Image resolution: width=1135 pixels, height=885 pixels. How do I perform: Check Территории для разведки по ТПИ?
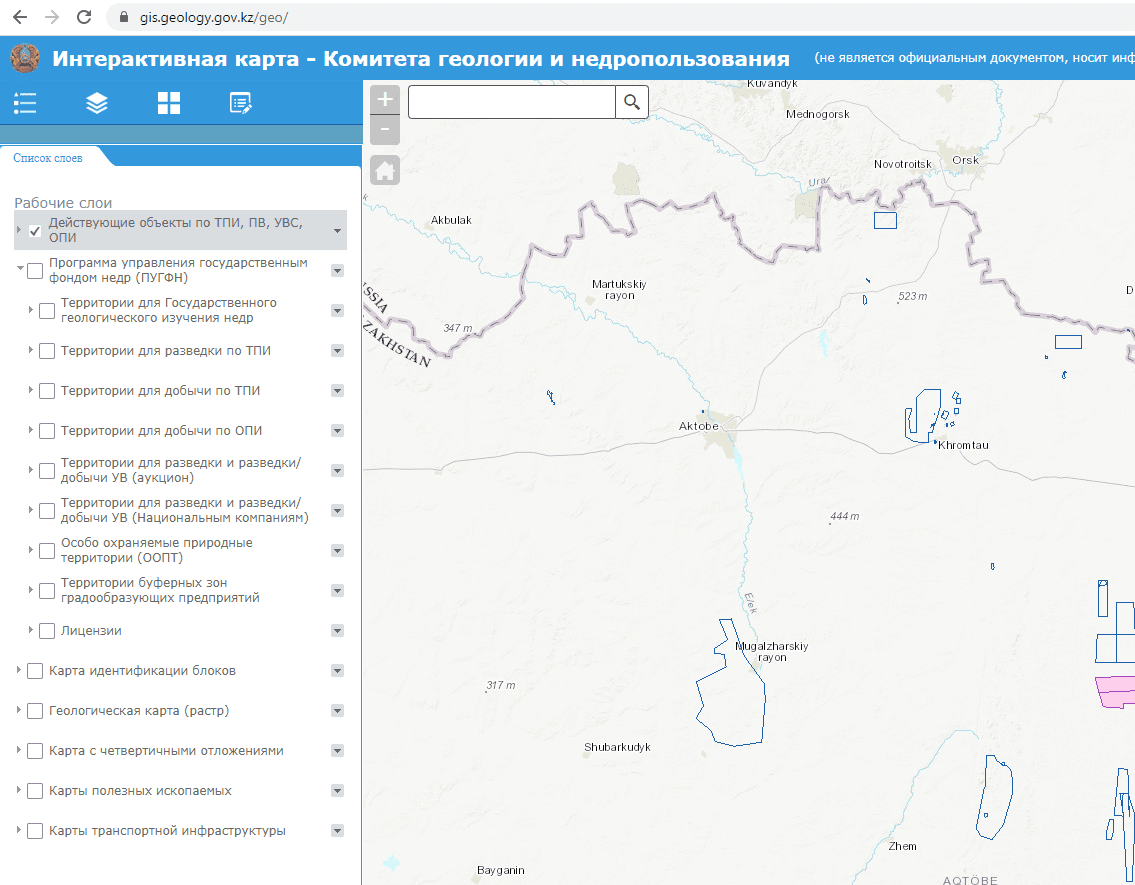click(x=47, y=351)
